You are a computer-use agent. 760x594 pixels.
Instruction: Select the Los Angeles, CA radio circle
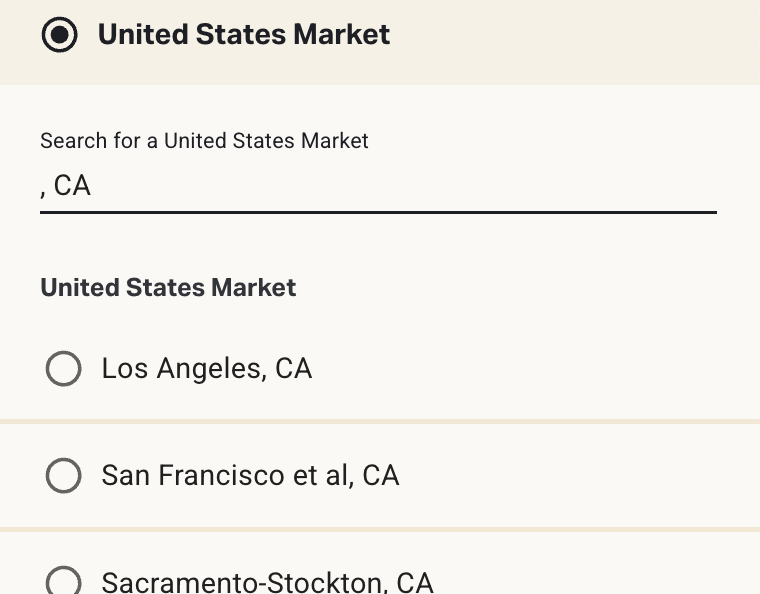(63, 369)
